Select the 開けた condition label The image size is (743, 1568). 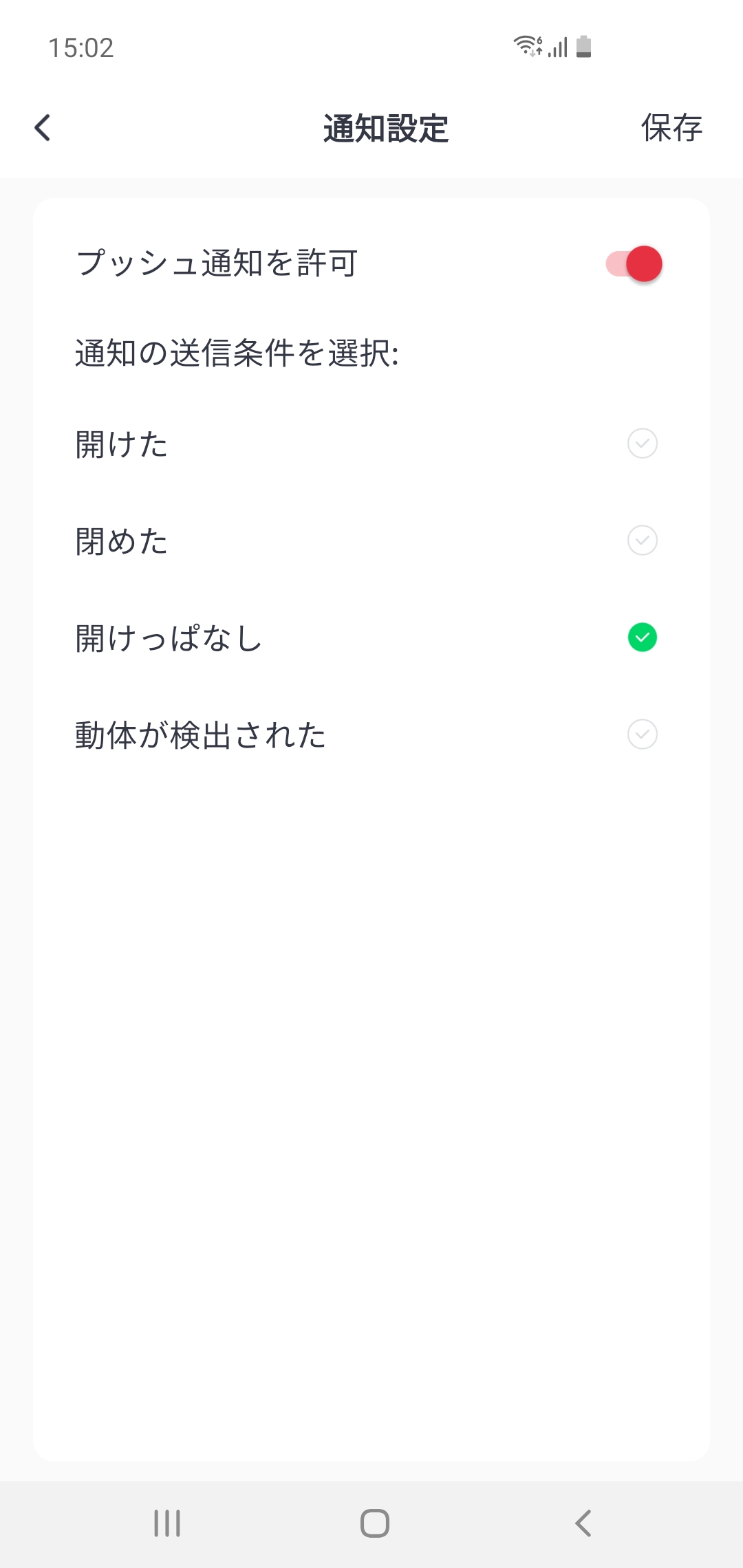tap(122, 444)
